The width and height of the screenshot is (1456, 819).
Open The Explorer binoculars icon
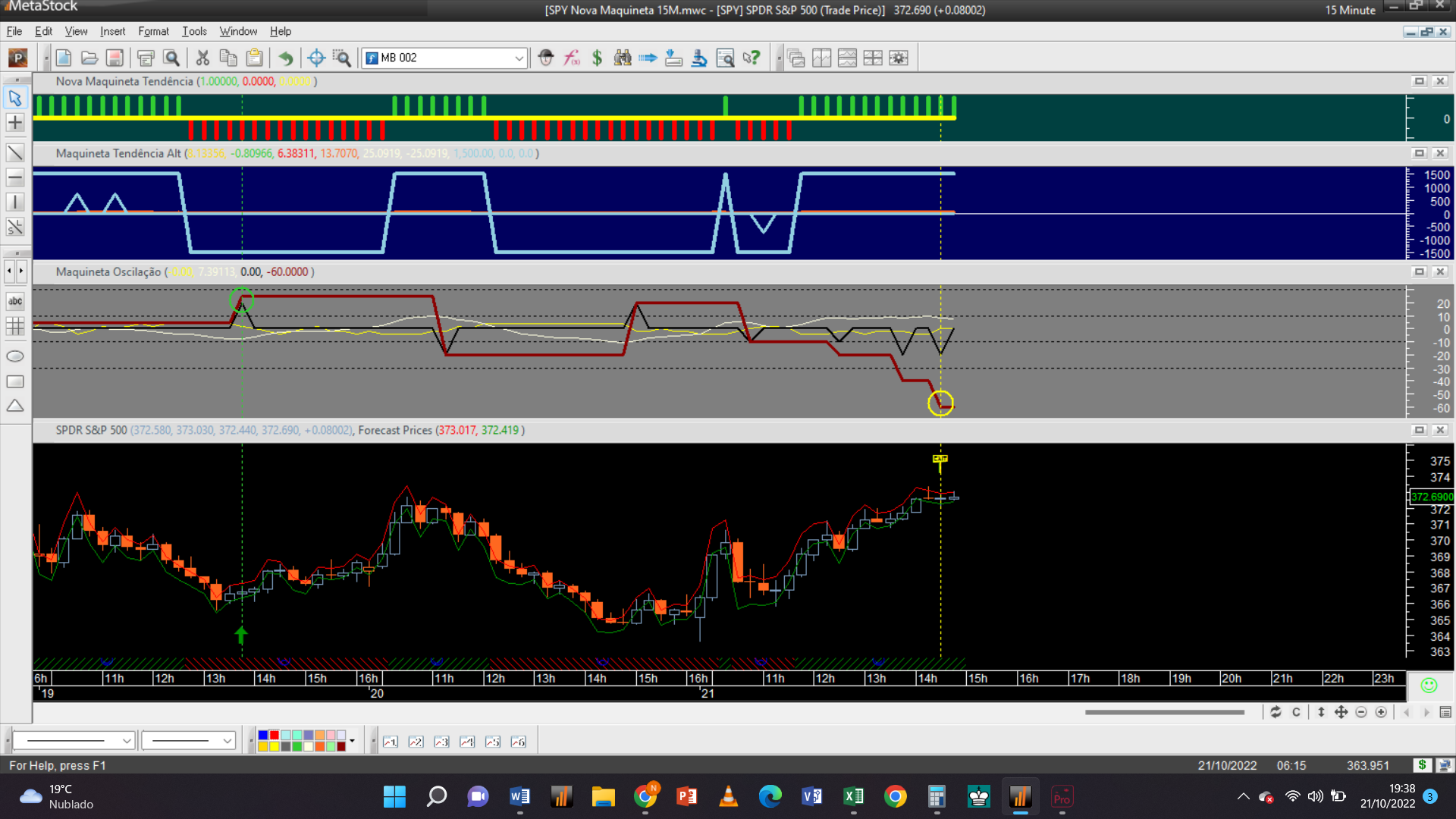pos(623,58)
